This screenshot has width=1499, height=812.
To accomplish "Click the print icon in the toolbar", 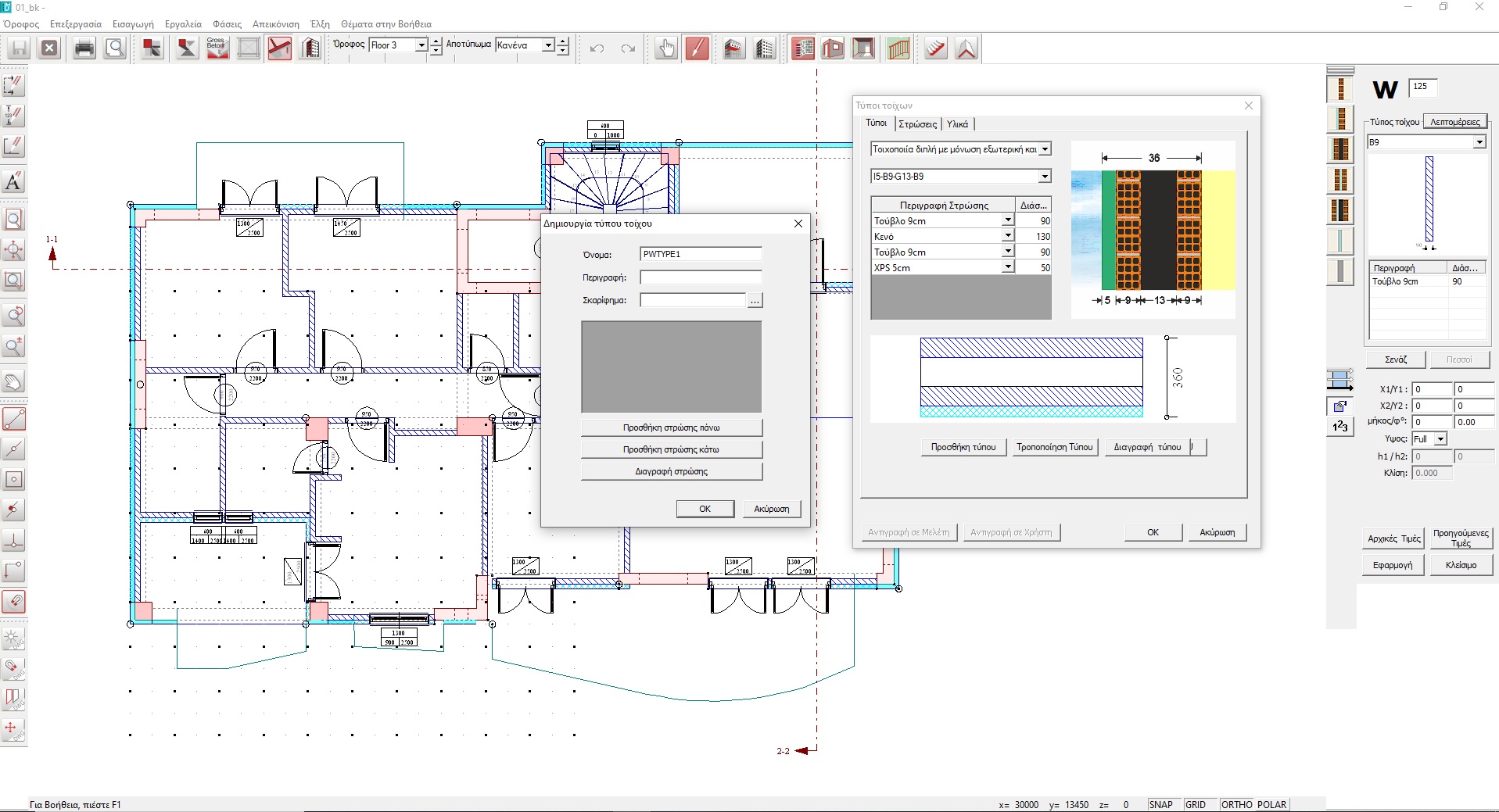I will click(84, 48).
